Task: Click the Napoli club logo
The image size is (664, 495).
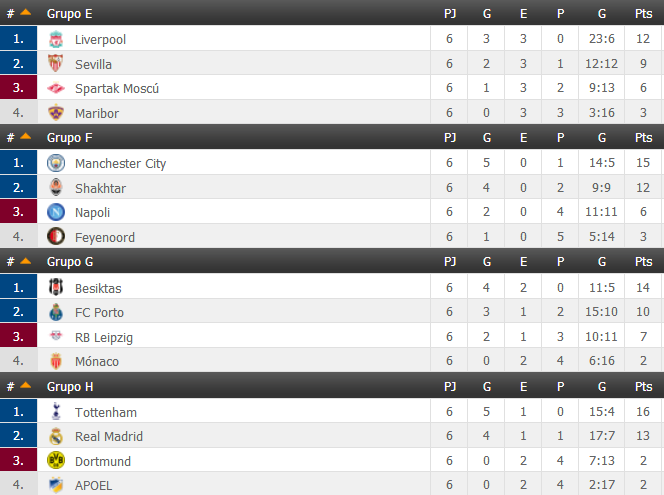Action: click(56, 212)
